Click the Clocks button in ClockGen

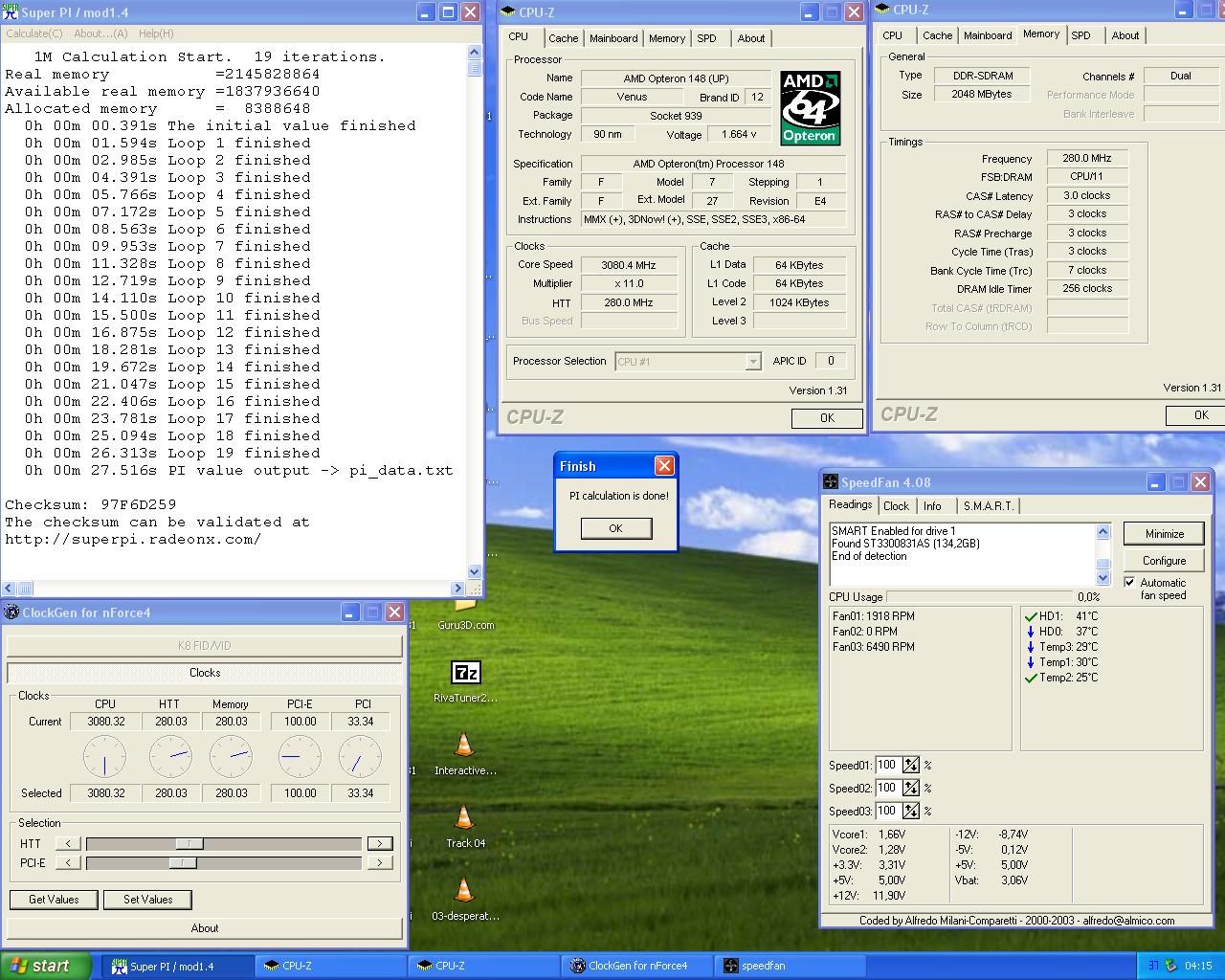(205, 673)
